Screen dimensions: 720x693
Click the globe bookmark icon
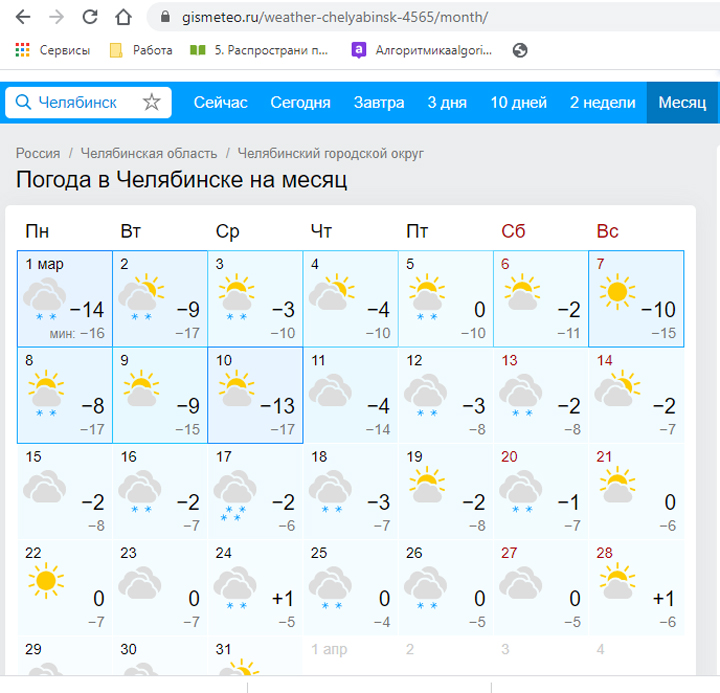tap(520, 50)
